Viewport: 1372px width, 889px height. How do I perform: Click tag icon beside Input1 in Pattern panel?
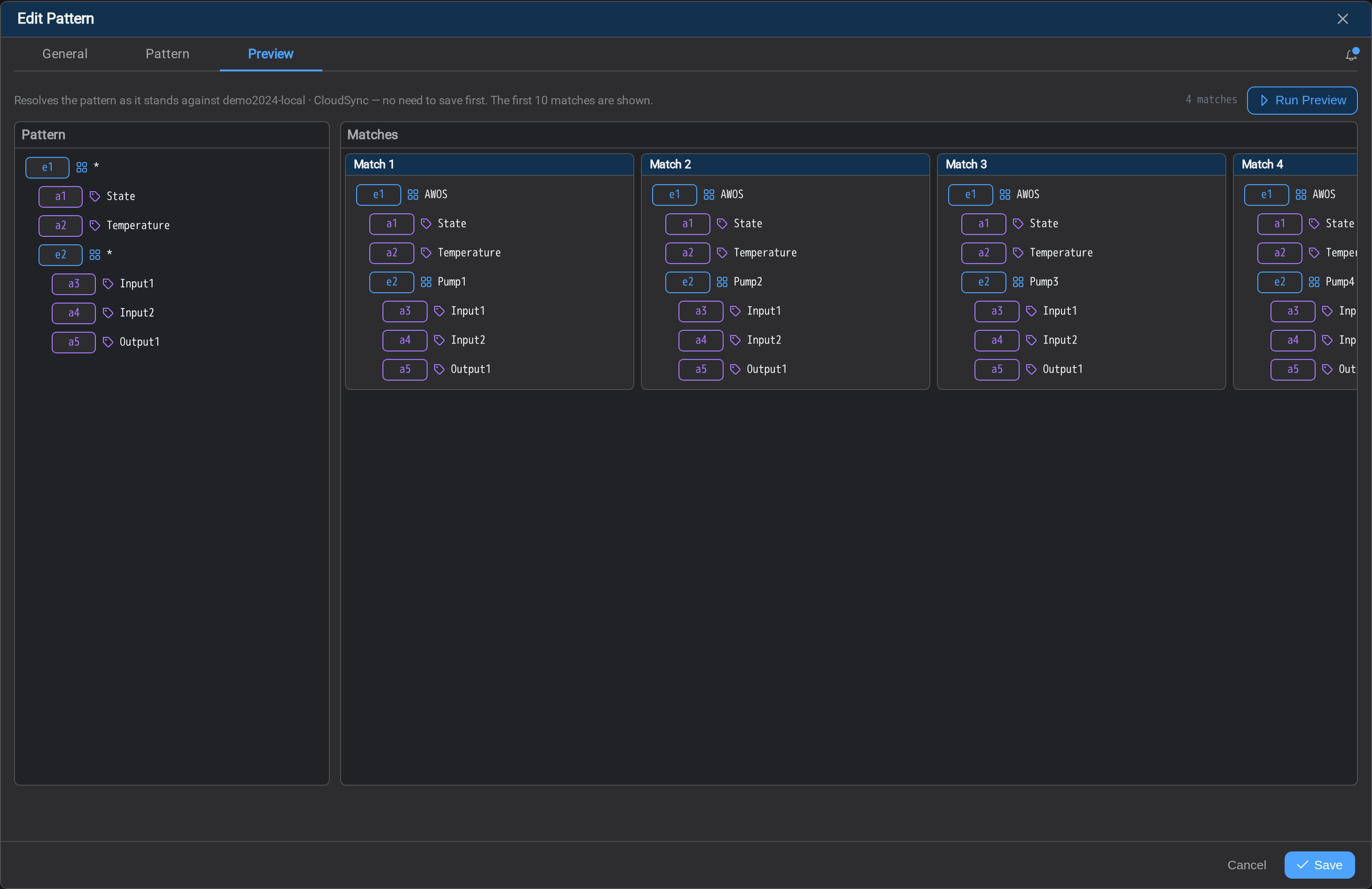[108, 284]
